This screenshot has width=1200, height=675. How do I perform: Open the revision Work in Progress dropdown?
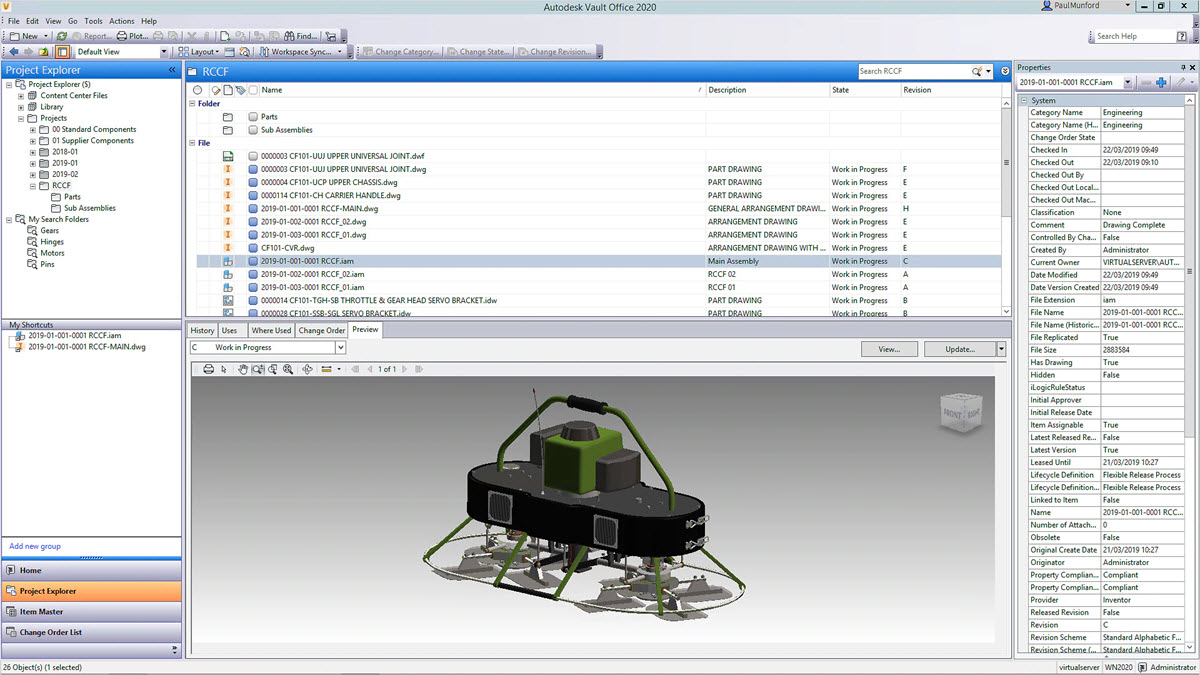pyautogui.click(x=340, y=347)
